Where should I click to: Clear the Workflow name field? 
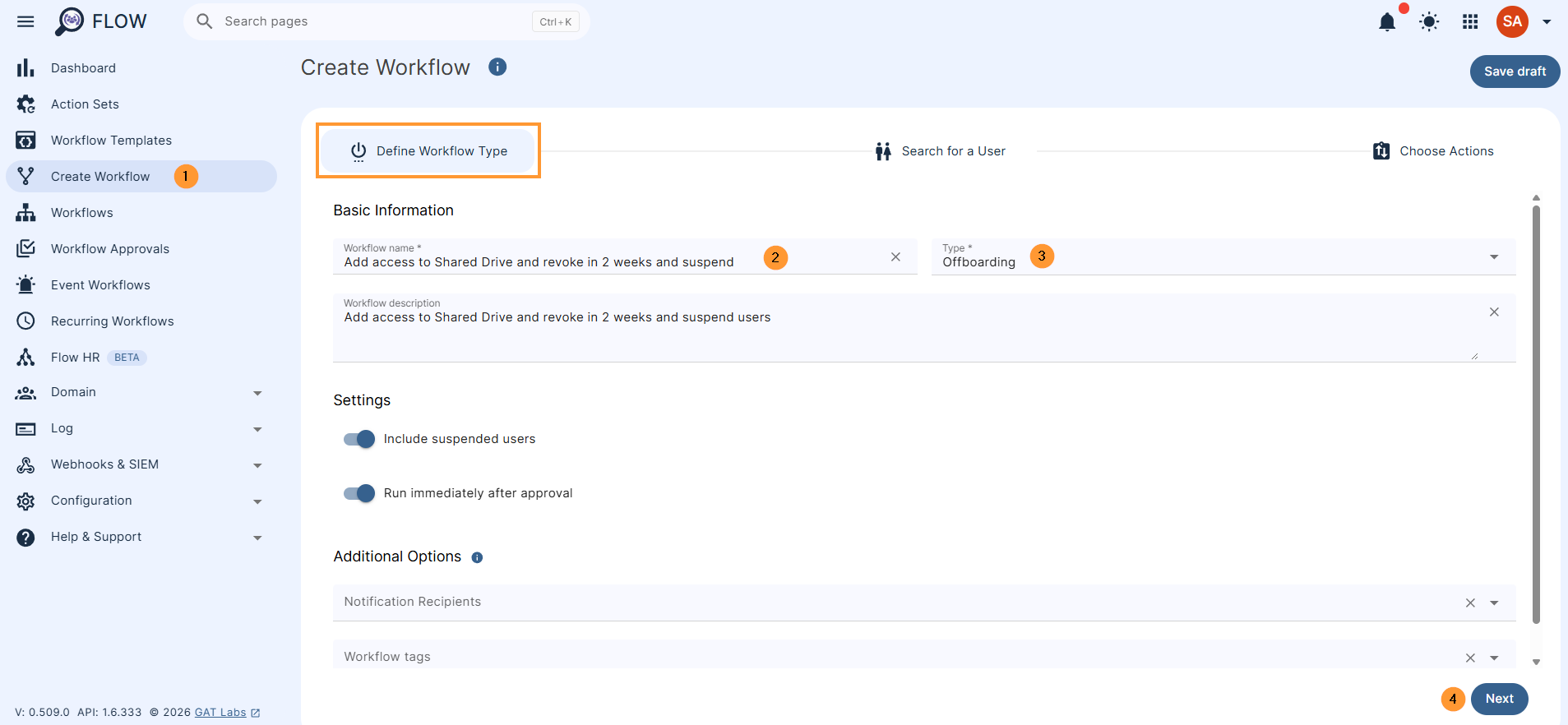point(895,257)
